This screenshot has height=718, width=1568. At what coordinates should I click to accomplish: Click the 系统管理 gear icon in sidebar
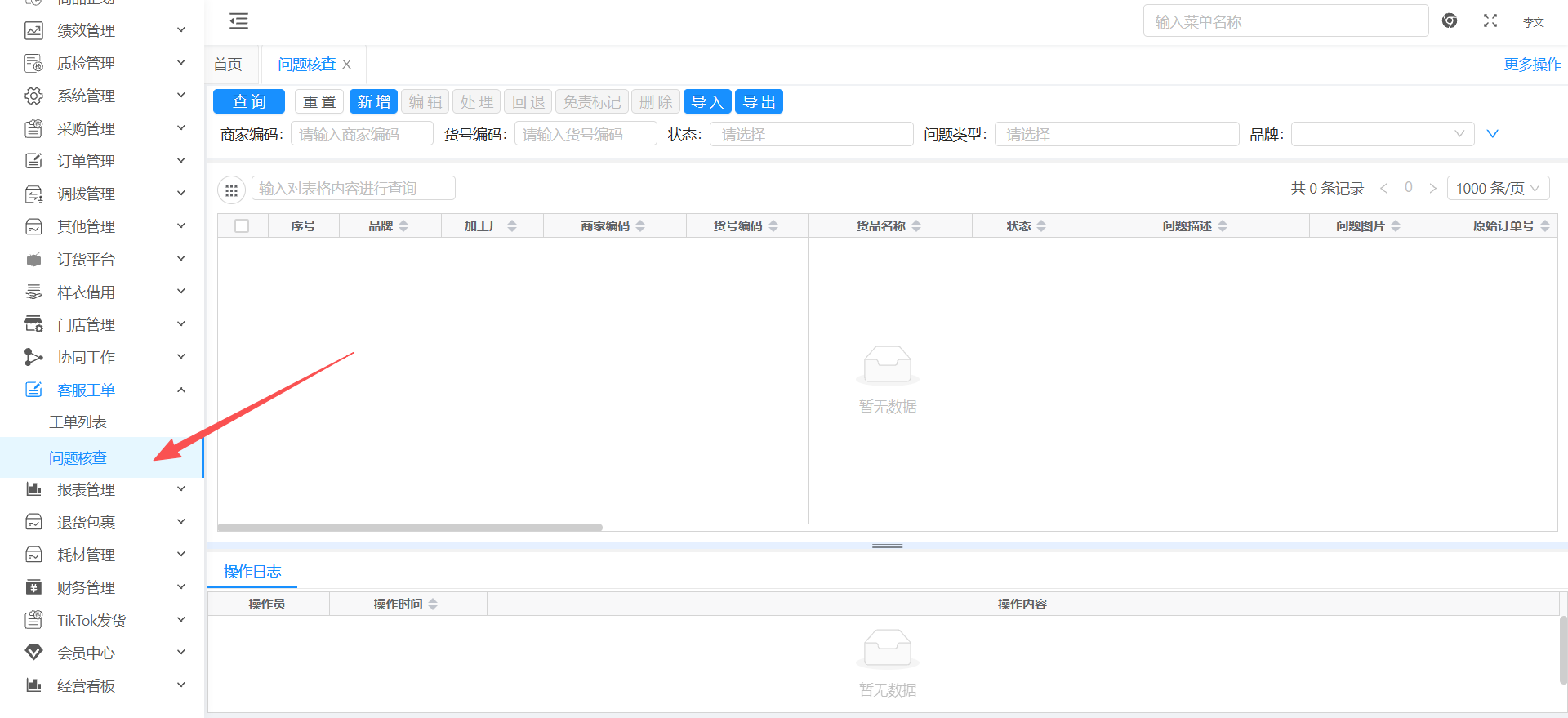click(33, 96)
